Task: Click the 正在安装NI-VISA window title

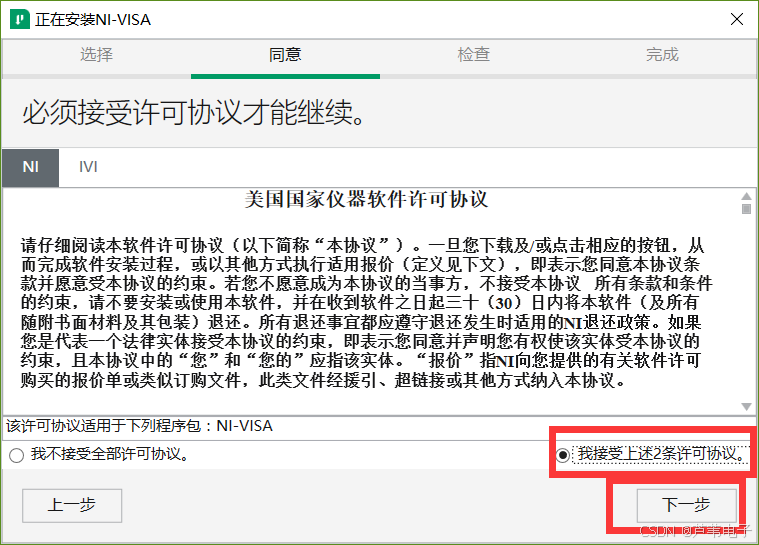Action: point(93,20)
